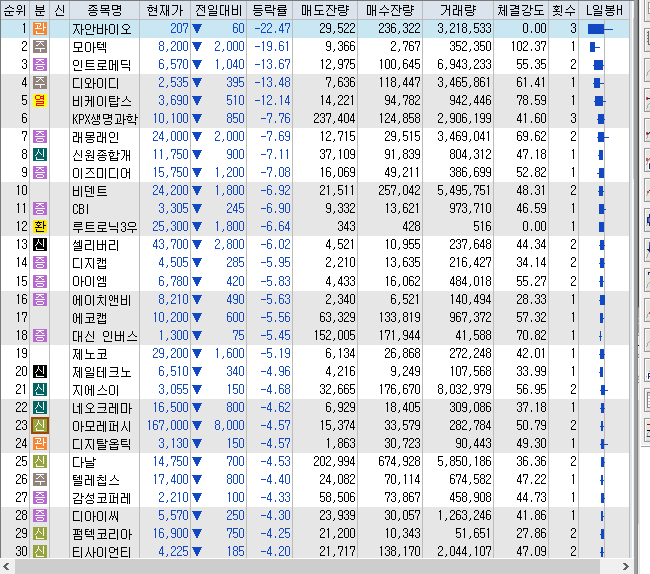Click the 증 badge beside 에이치앤비
The height and width of the screenshot is (574, 650).
[40, 300]
